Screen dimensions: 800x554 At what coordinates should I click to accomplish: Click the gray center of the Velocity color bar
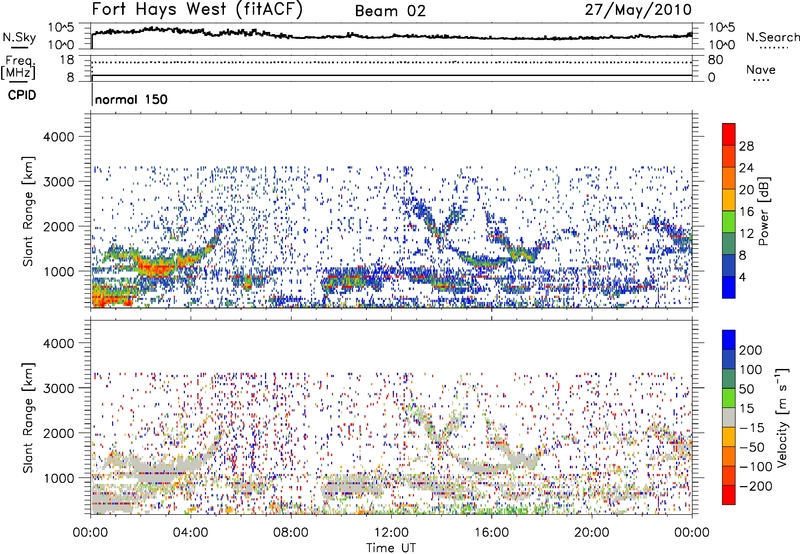729,417
